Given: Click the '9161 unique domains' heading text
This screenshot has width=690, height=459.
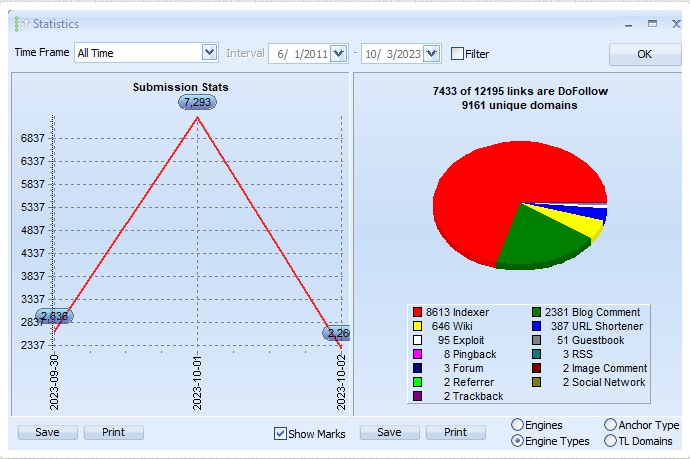Looking at the screenshot, I should 520,105.
